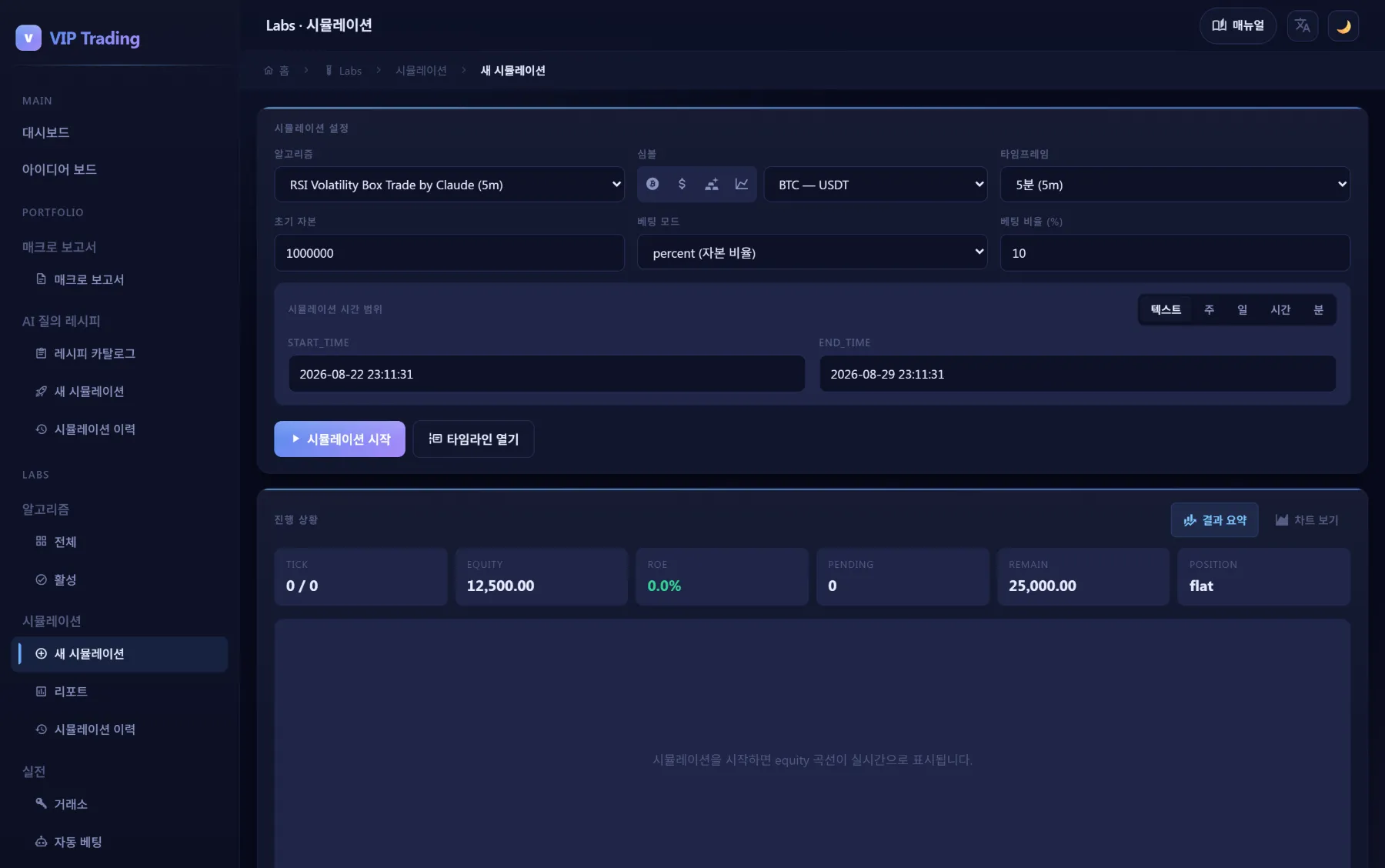Click the START_TIME input field
Viewport: 1385px width, 868px height.
547,373
